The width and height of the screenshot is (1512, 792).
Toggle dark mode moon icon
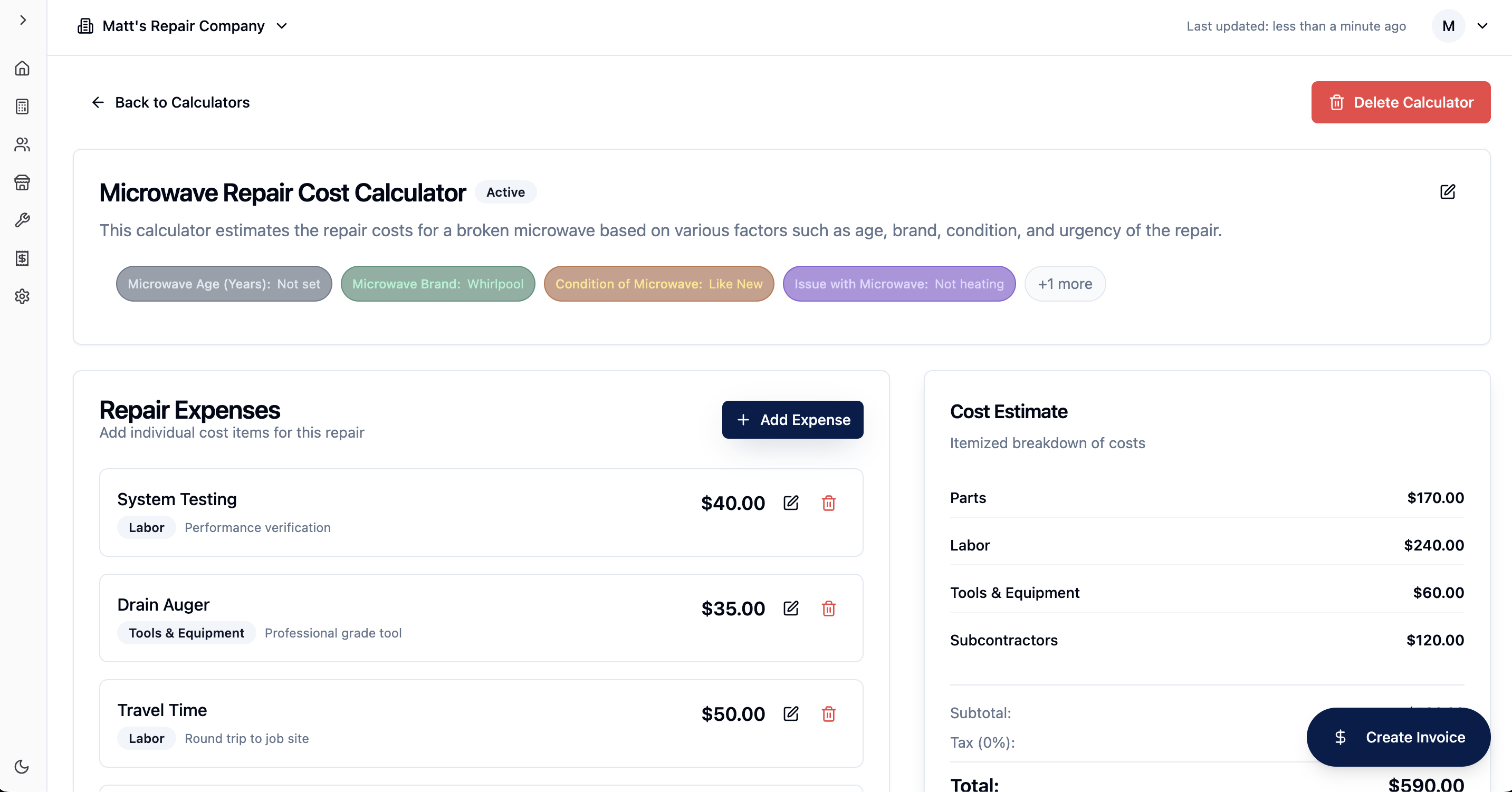pos(22,767)
